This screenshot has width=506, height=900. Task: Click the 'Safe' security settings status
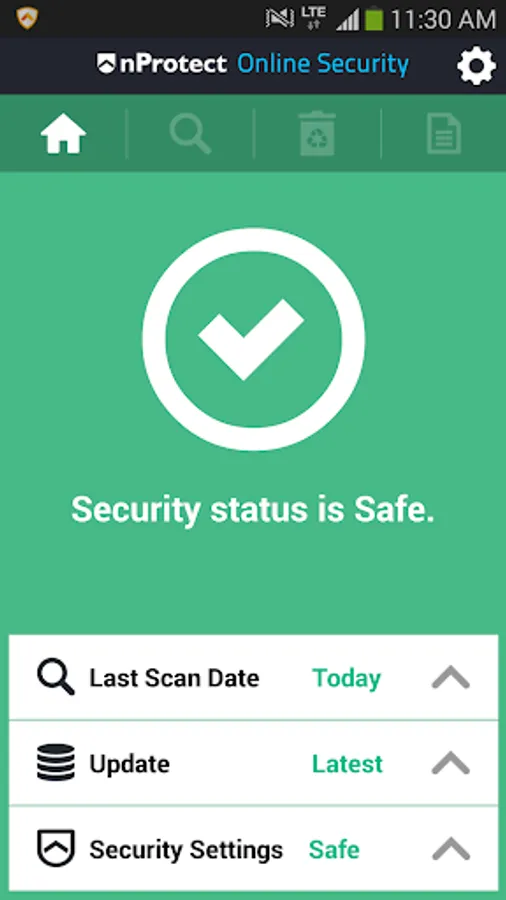(x=334, y=849)
